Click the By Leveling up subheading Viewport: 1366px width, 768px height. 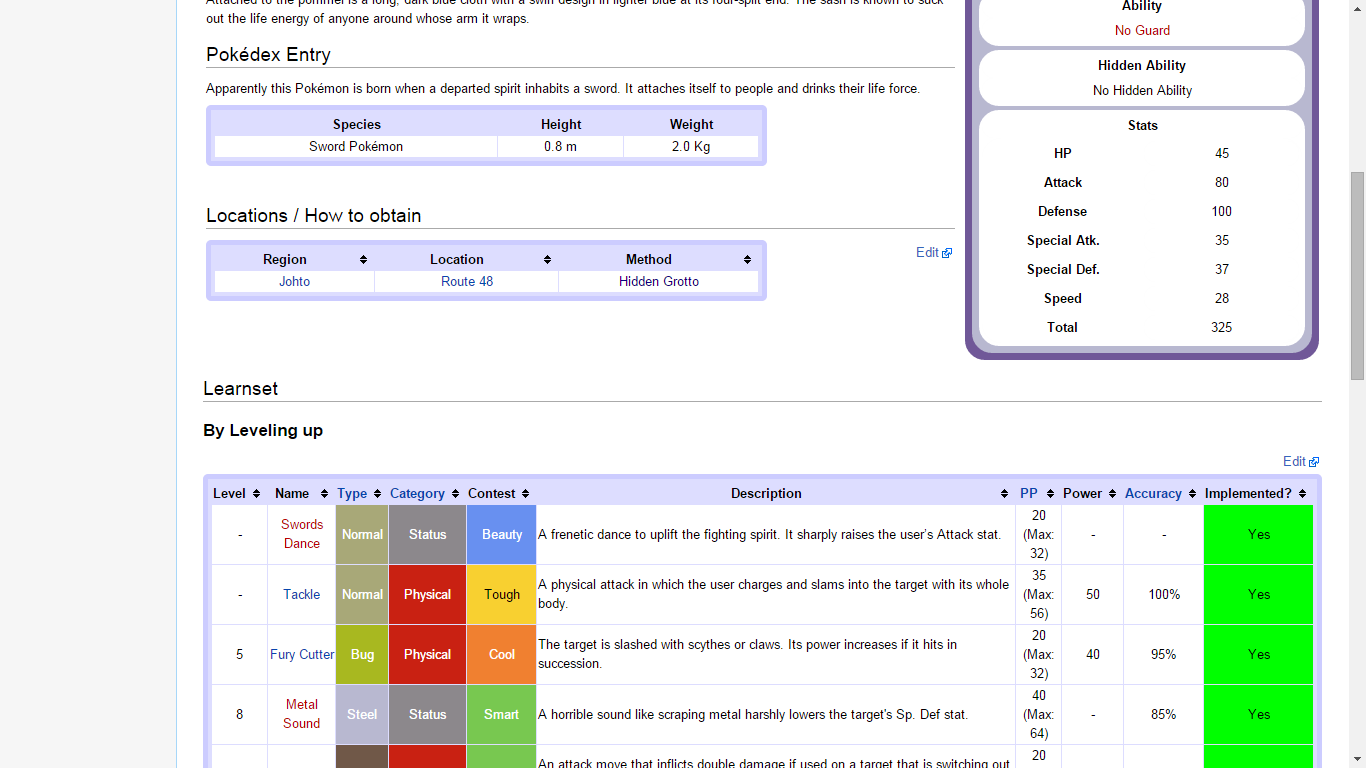[263, 431]
